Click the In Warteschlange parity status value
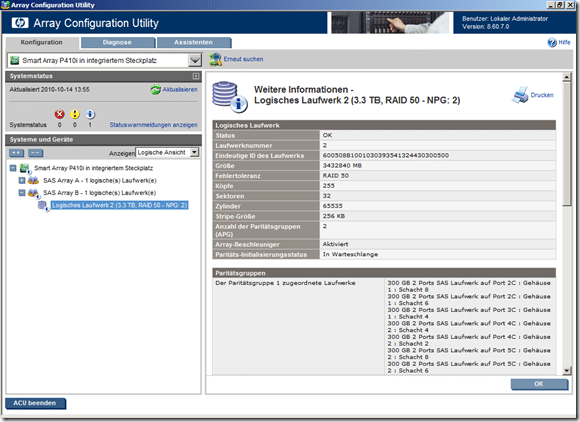This screenshot has height=422, width=580. (438, 254)
